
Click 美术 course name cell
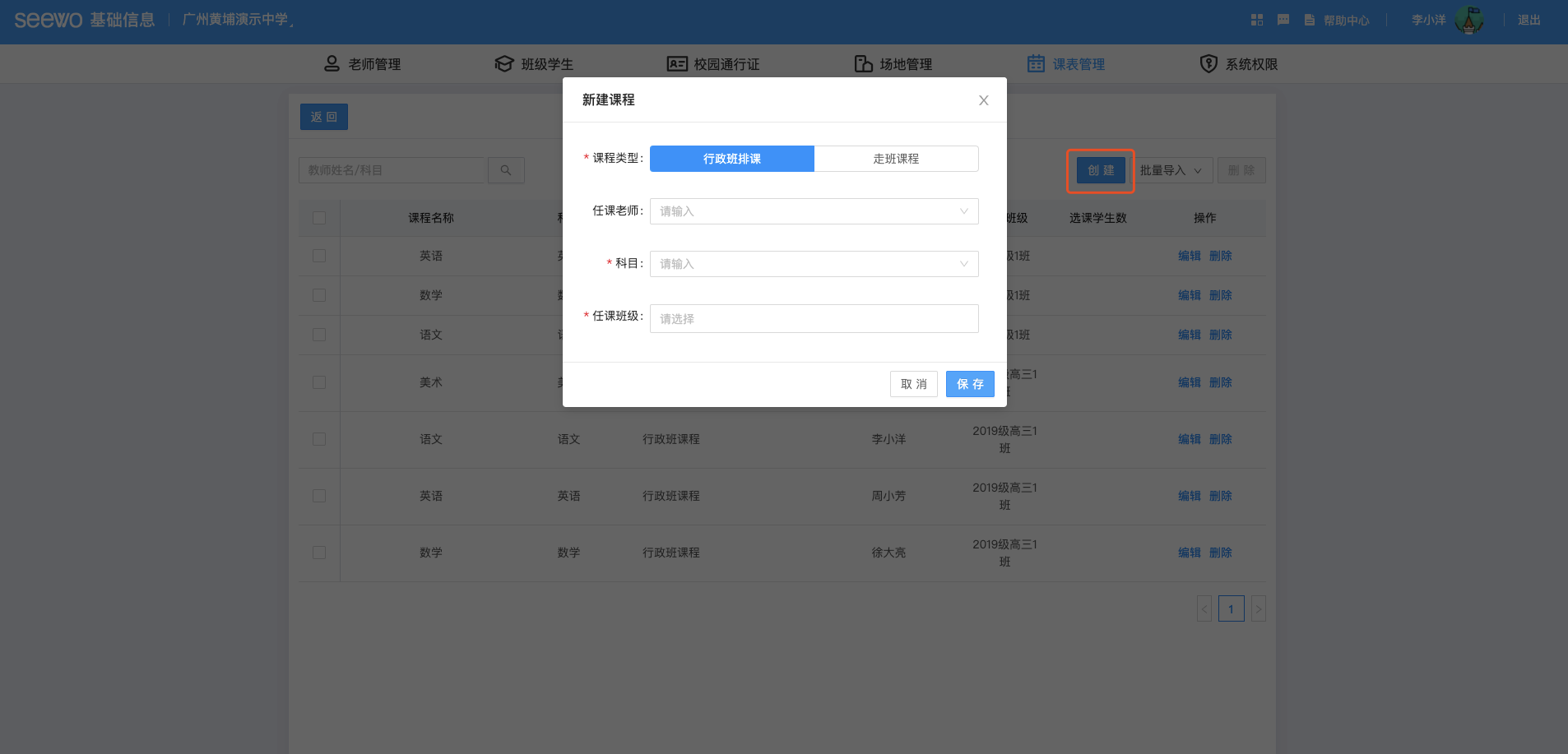coord(431,382)
